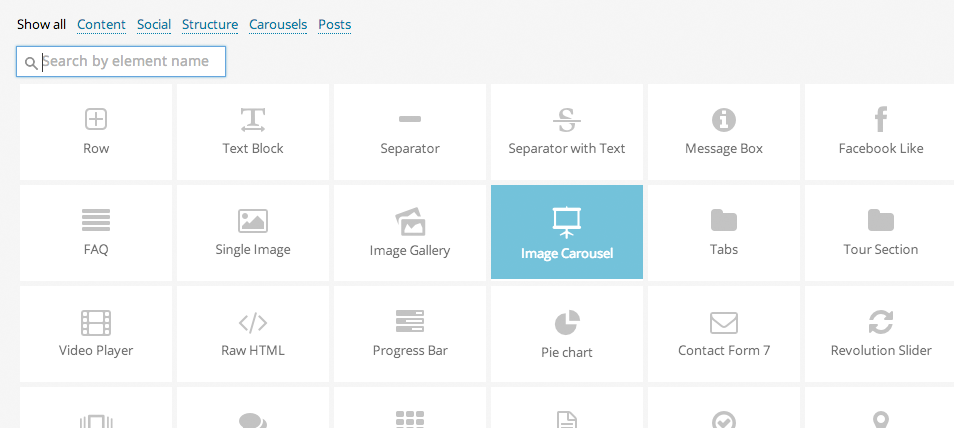The image size is (954, 428).
Task: Pick the FAQ element
Action: click(96, 232)
